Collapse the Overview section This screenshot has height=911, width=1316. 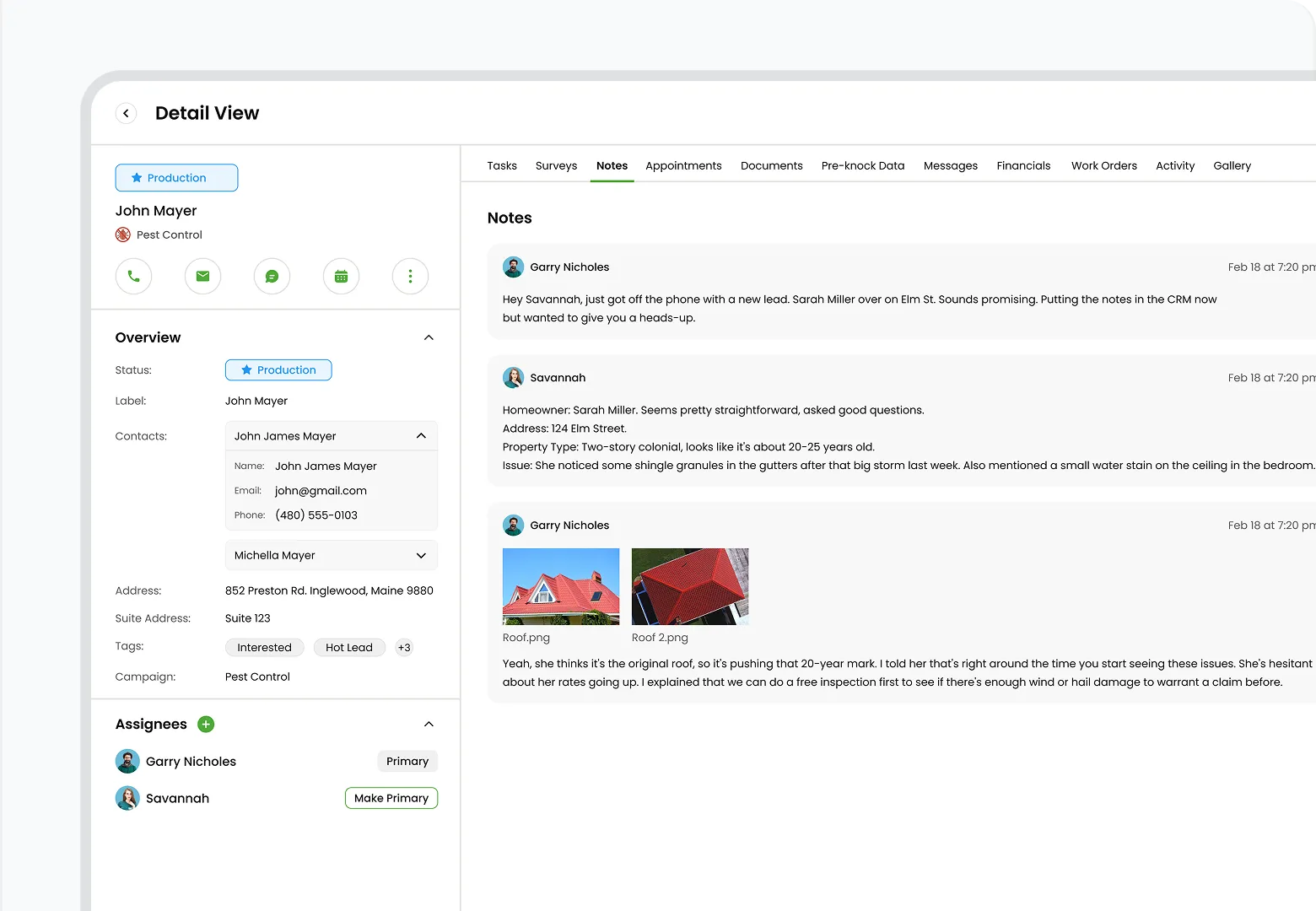pyautogui.click(x=429, y=337)
